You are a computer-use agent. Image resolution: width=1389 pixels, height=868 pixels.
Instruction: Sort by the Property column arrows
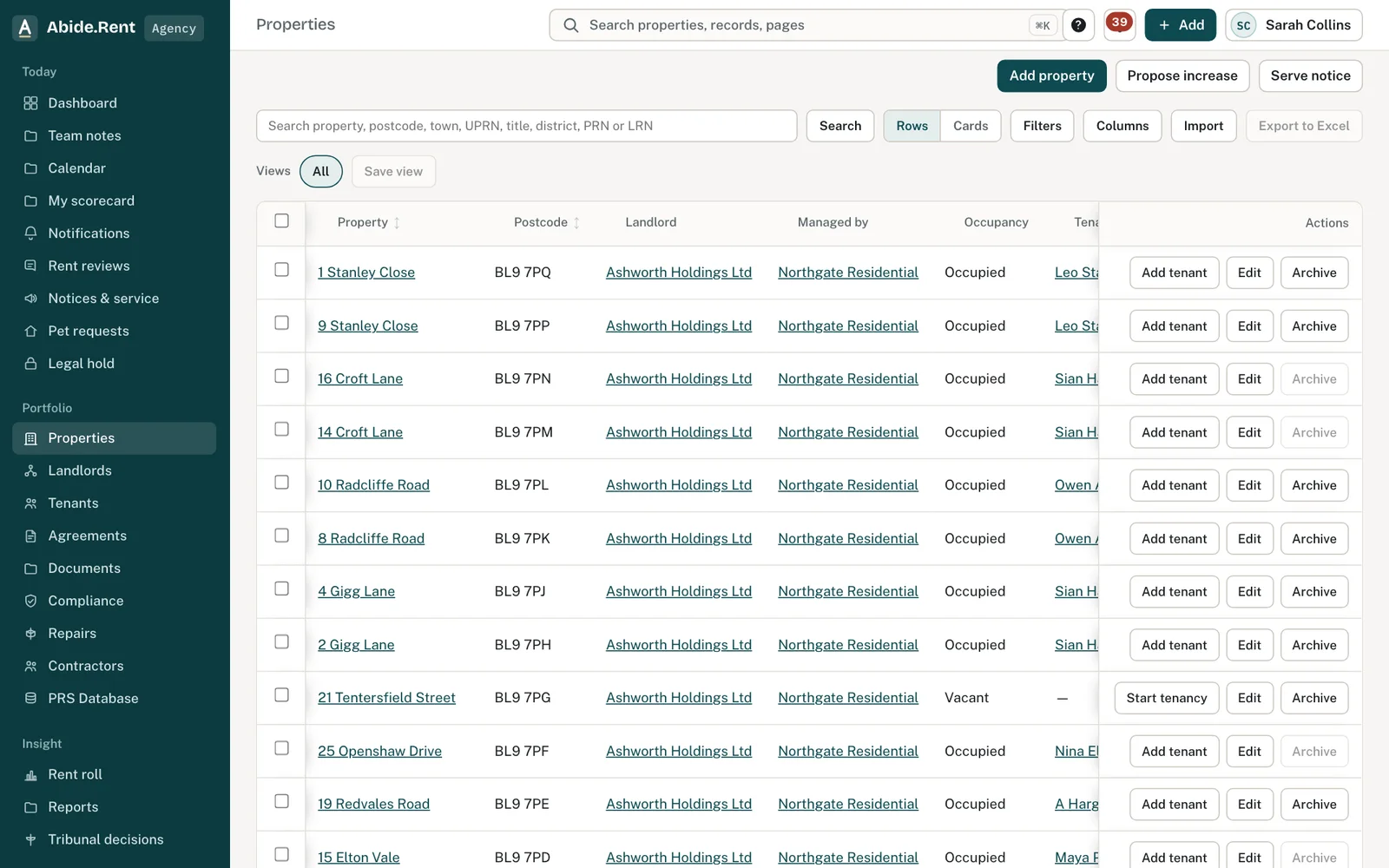pos(397,223)
